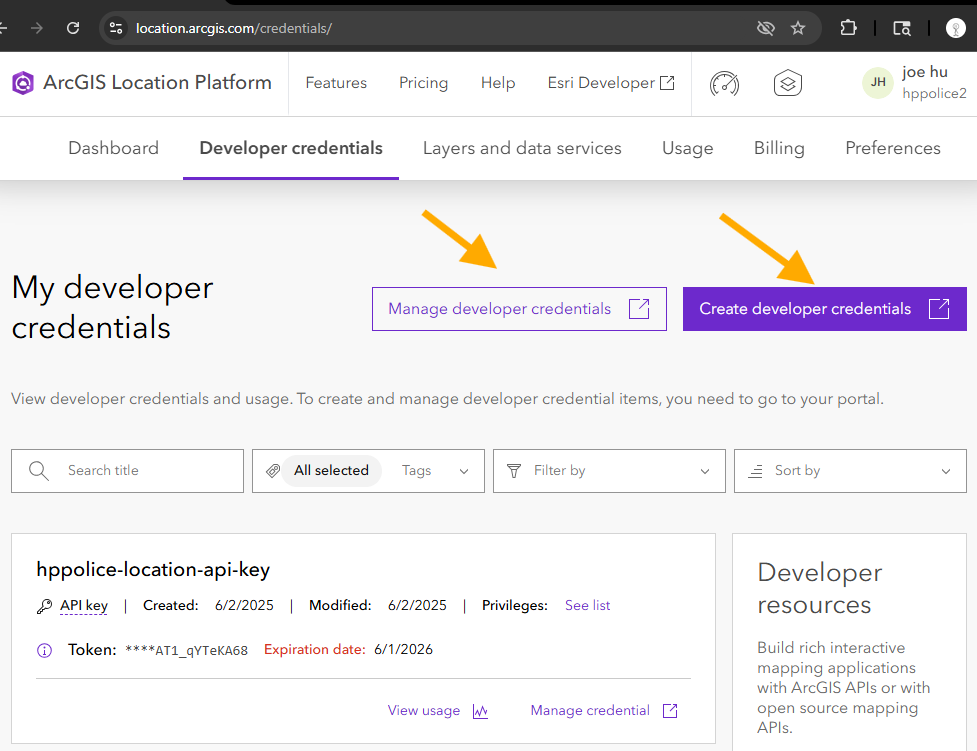The width and height of the screenshot is (977, 751).
Task: Open the usage gauge icon in header
Action: coord(724,84)
